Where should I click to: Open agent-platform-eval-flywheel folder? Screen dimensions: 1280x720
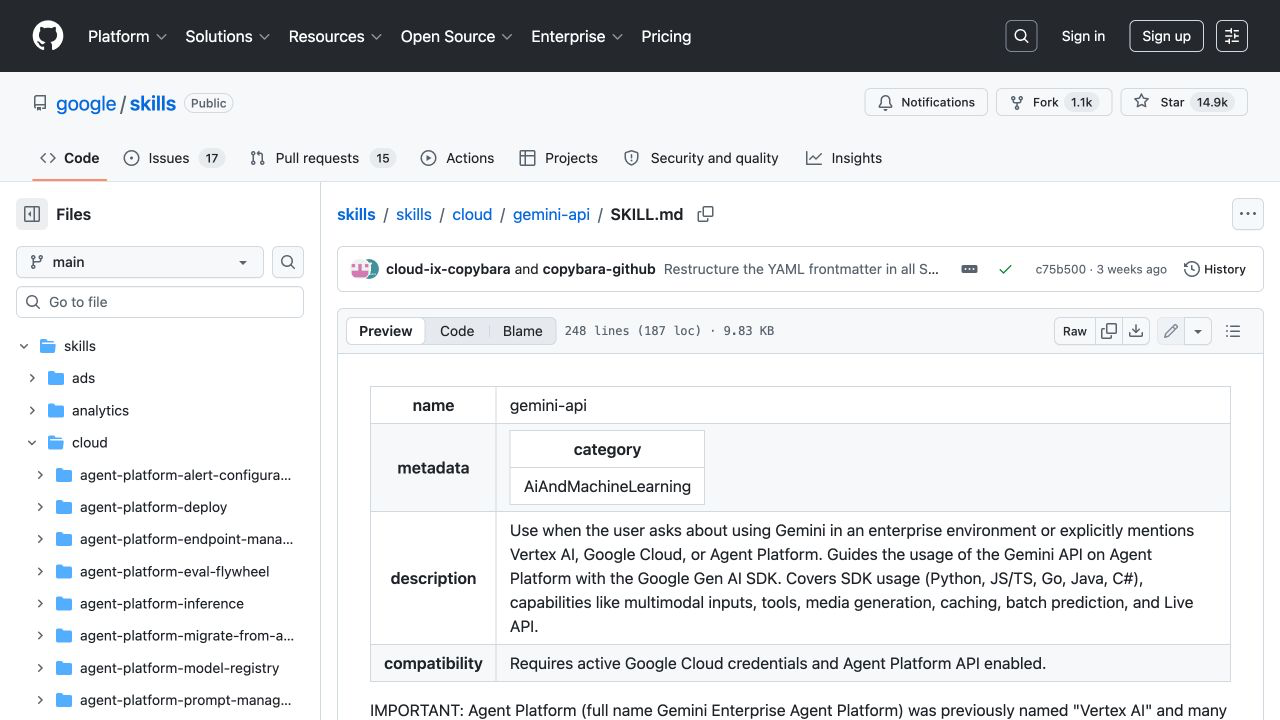(174, 571)
